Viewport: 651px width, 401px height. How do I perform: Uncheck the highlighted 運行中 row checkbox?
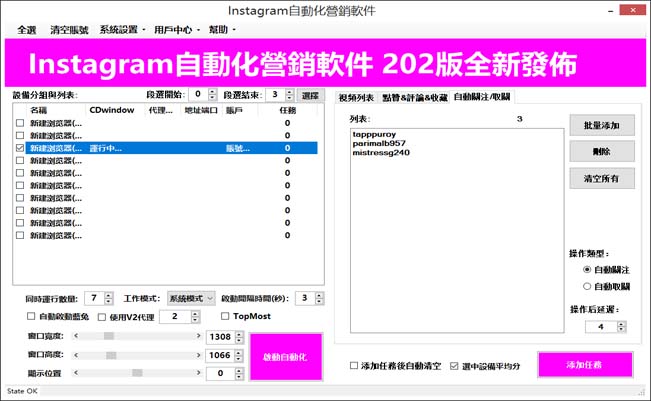point(20,148)
